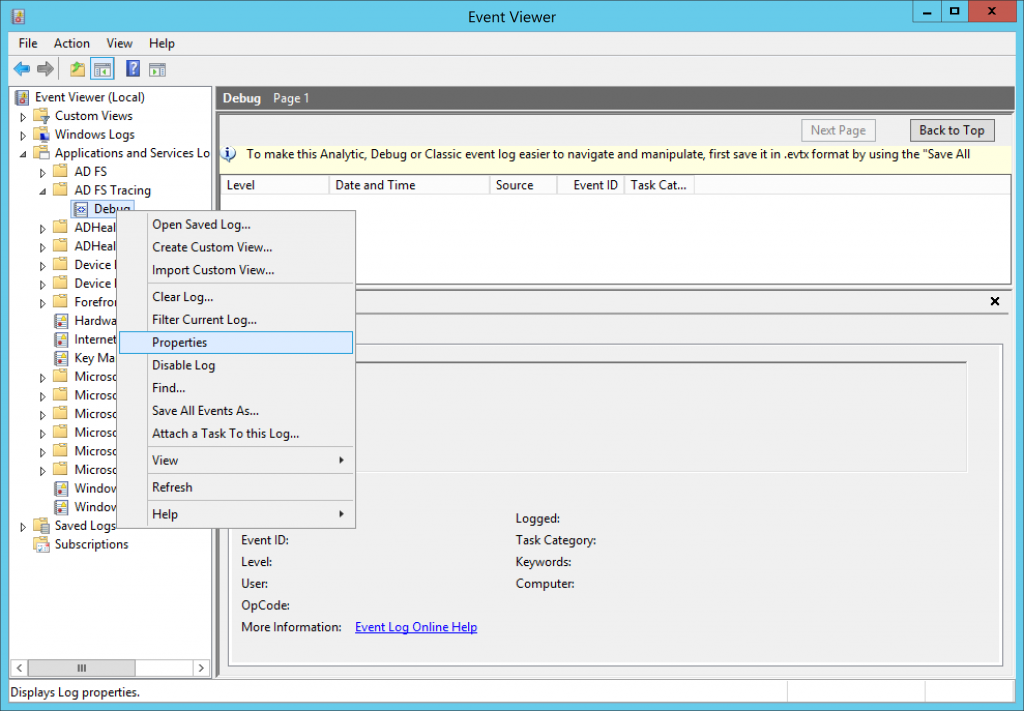Click the back navigation arrow in toolbar

pyautogui.click(x=21, y=68)
